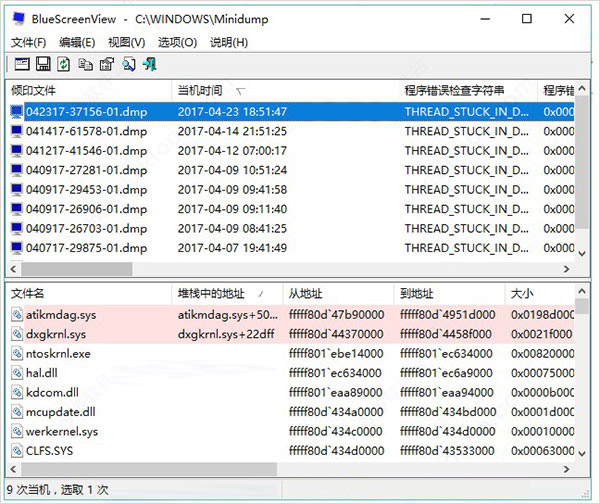
Task: Sort by 大小 column header
Action: pos(540,294)
